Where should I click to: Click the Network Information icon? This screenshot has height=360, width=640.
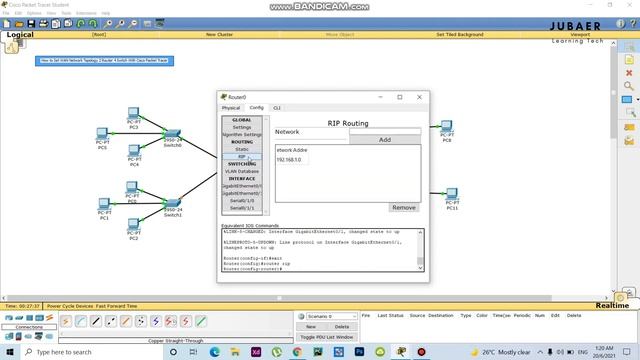(620, 24)
